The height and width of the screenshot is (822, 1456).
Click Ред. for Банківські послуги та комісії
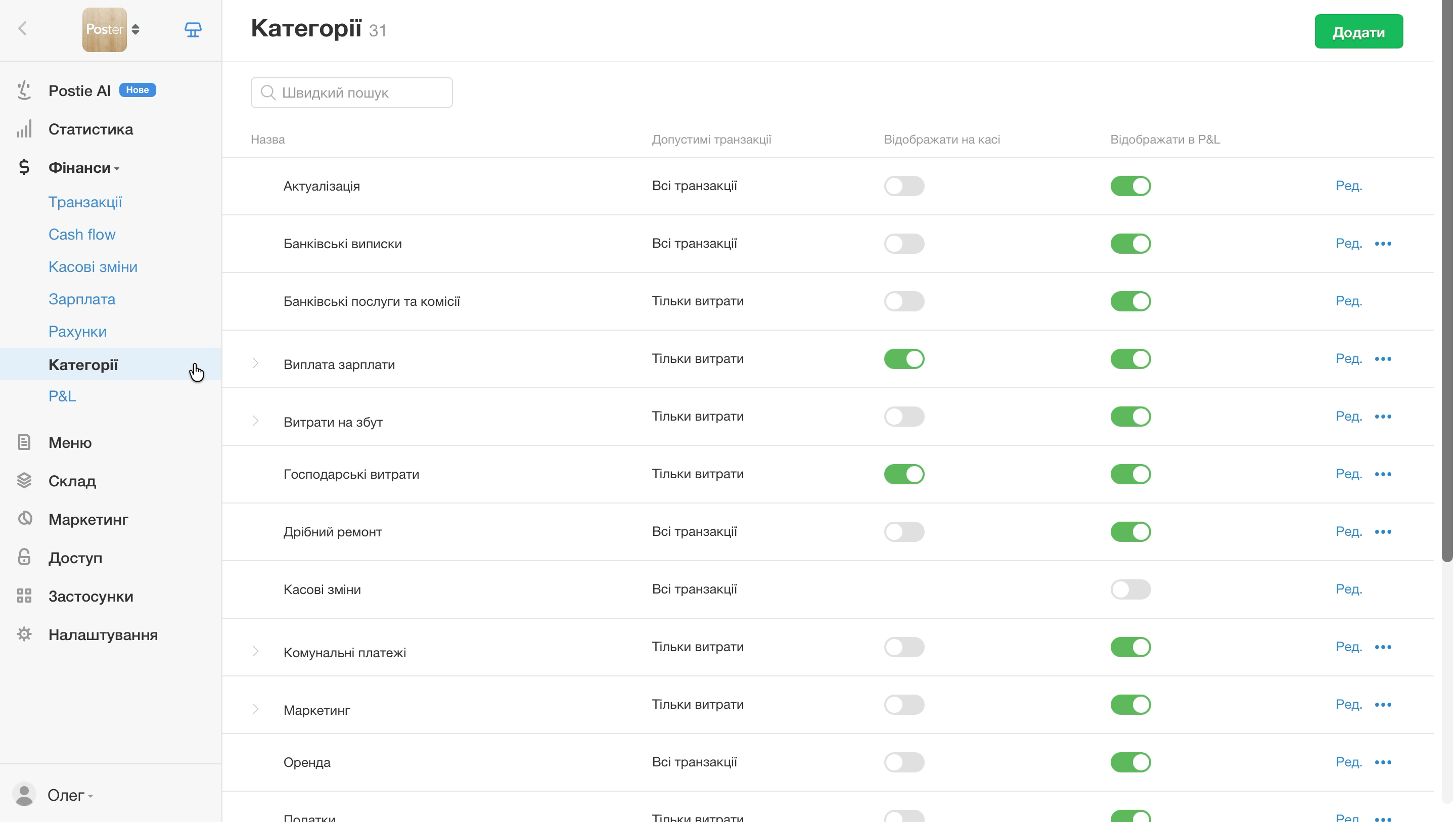point(1349,301)
